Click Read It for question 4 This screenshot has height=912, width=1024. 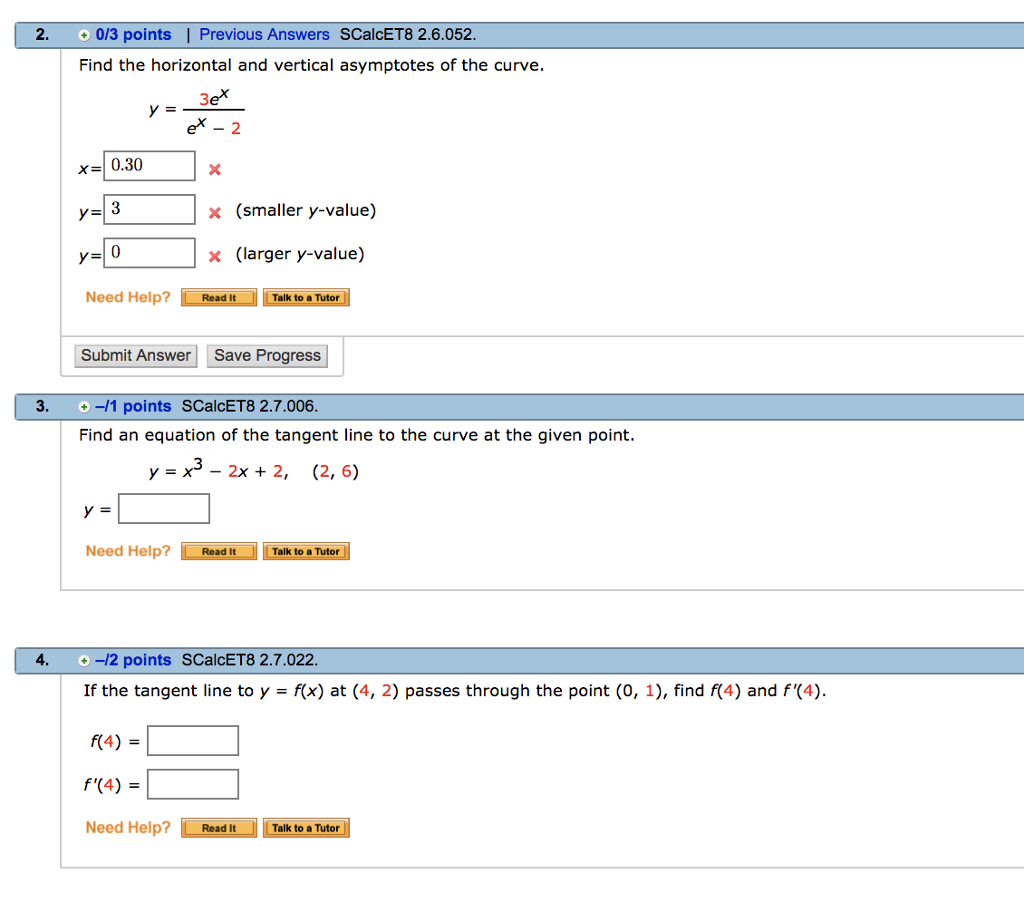point(218,828)
